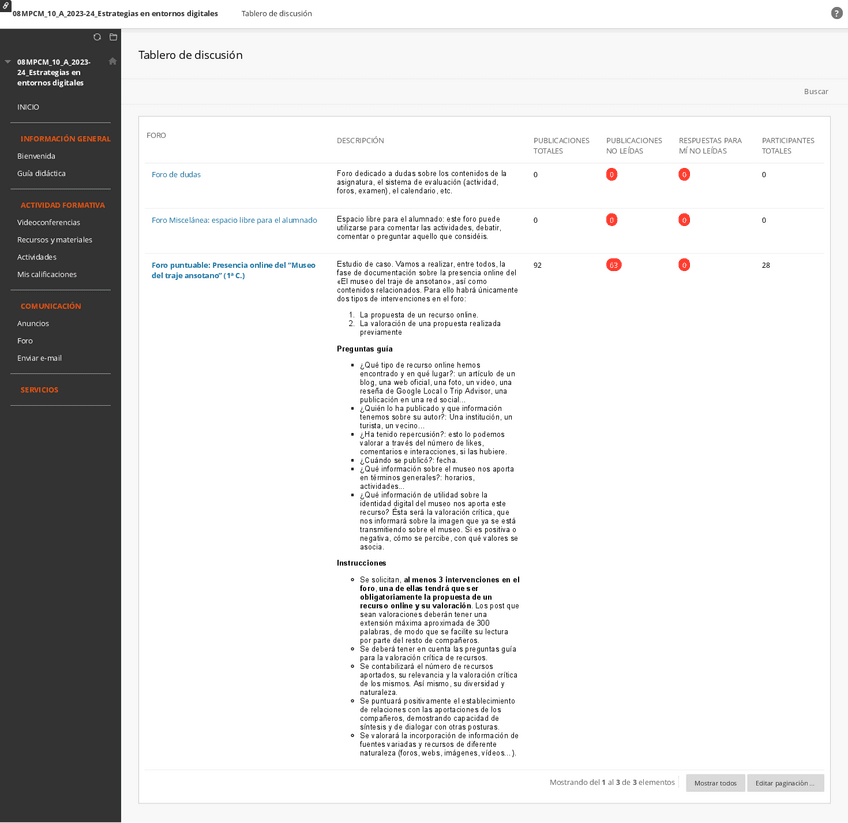
Task: Go to INICIO in the sidebar
Action: point(28,107)
